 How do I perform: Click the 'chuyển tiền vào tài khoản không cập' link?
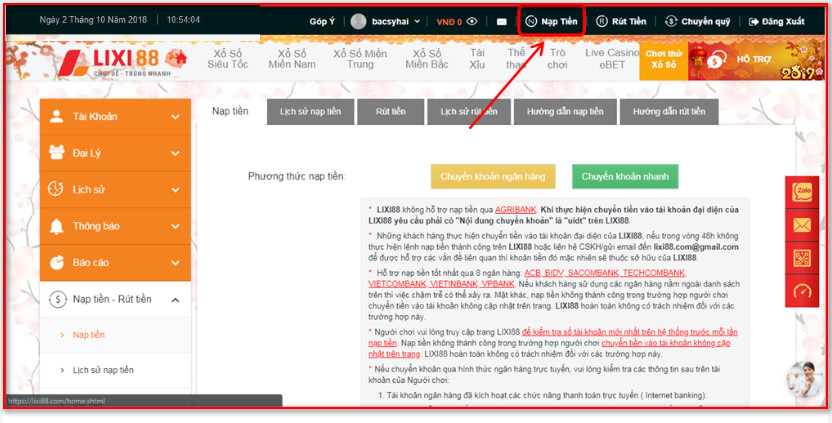click(x=666, y=343)
